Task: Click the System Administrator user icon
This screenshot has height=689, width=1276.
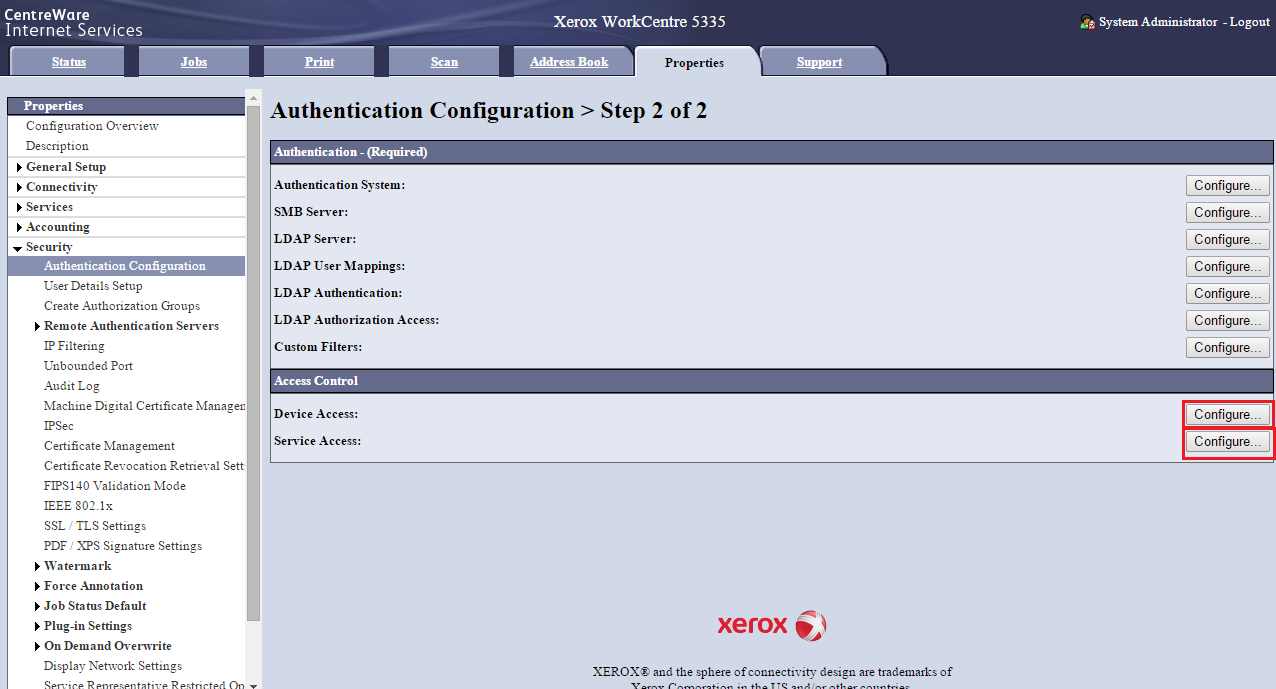Action: (1087, 22)
